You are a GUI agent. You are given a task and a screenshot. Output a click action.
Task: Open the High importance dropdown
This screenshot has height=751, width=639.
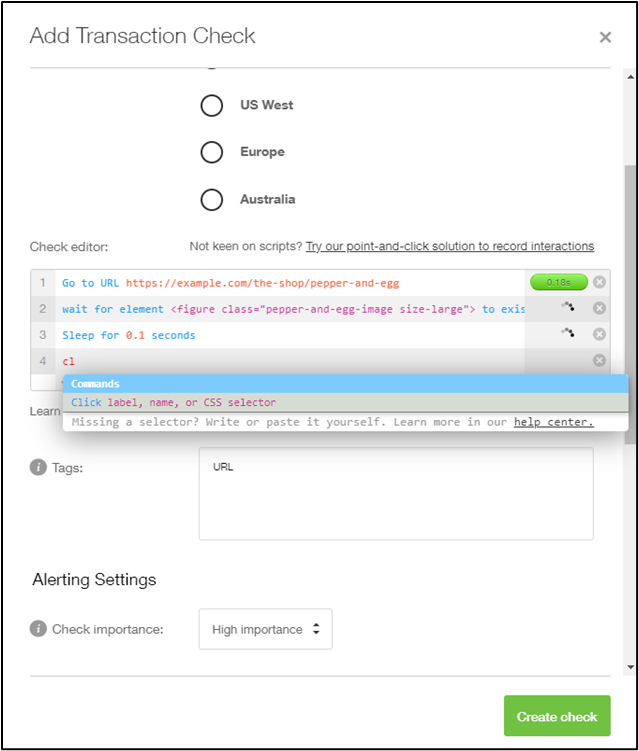click(x=265, y=629)
